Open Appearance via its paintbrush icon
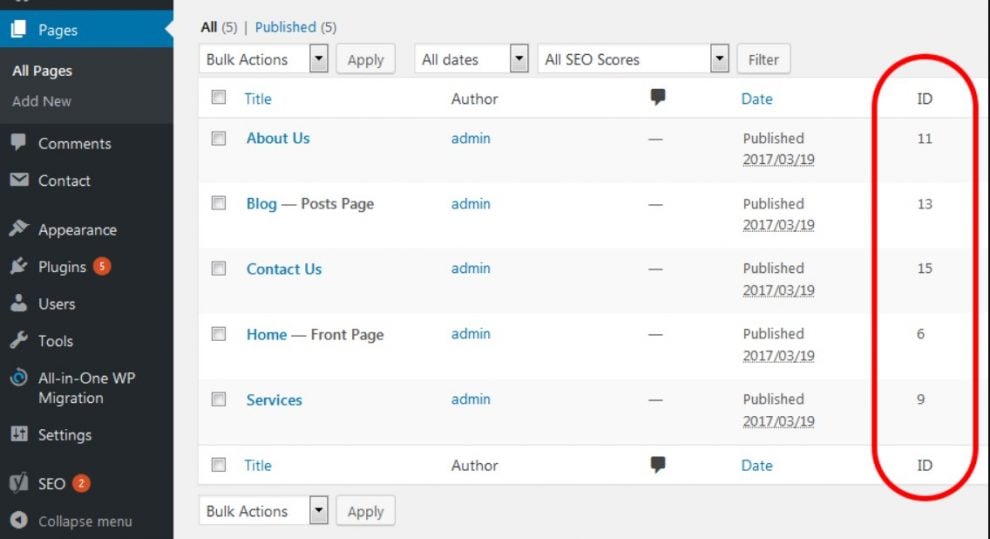The image size is (990, 539). click(x=18, y=229)
